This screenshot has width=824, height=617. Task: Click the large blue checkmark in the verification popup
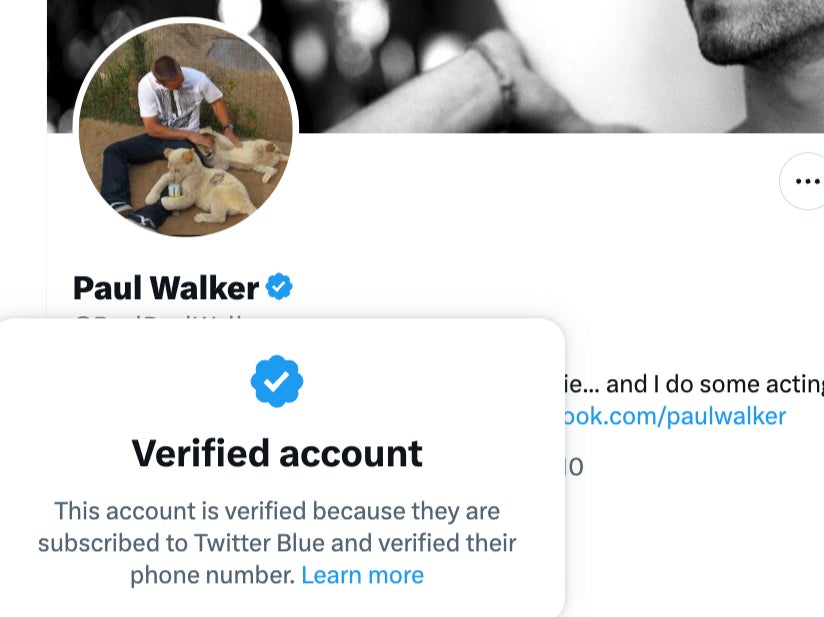pos(277,379)
